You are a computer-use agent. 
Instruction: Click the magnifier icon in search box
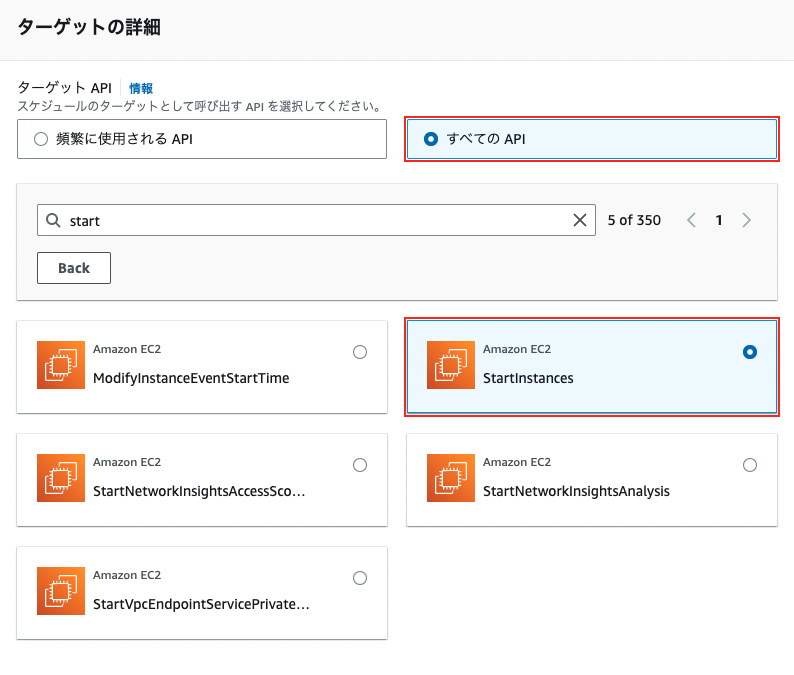pos(53,220)
